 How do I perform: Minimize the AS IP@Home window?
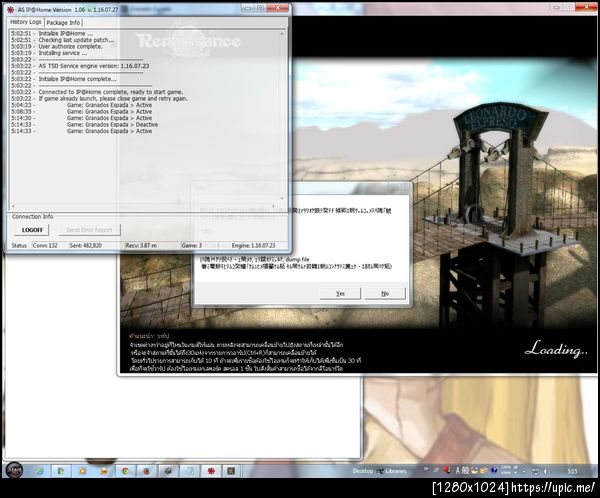247,8
